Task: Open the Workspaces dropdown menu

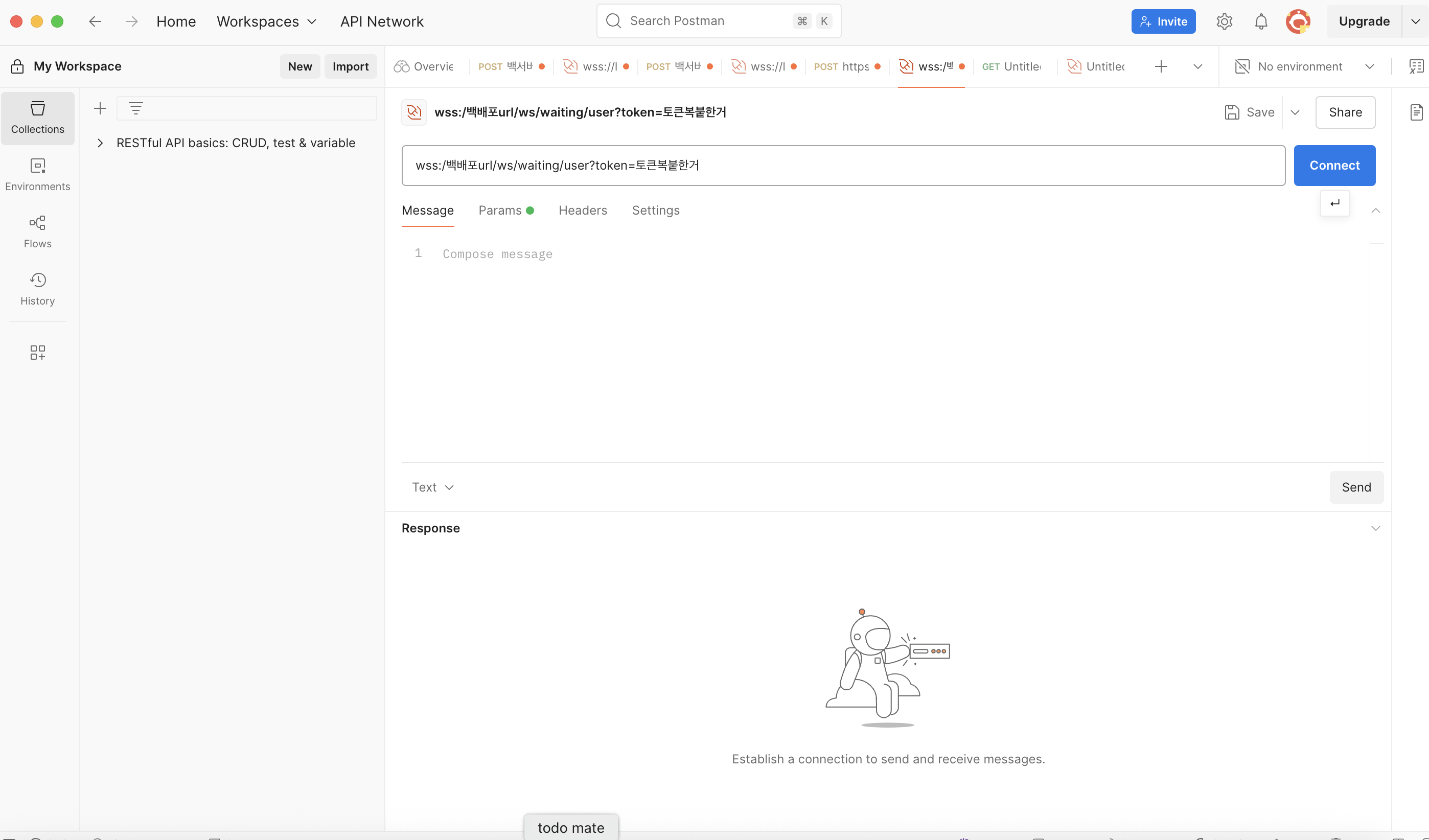Action: 266,21
